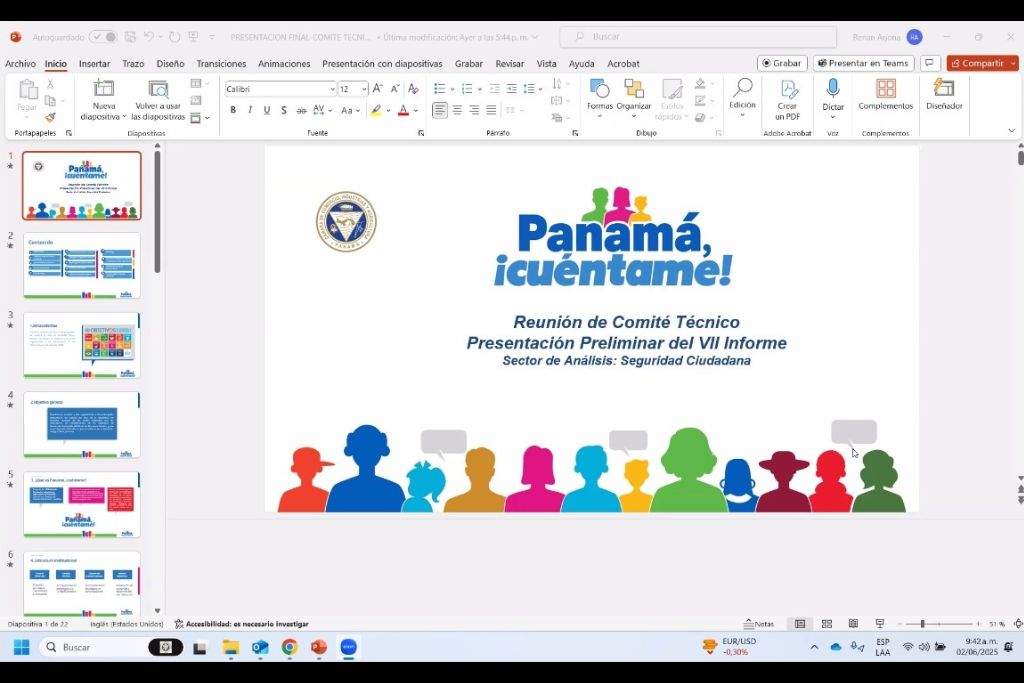The width and height of the screenshot is (1024, 683).
Task: Open File Explorer from the taskbar
Action: pos(231,647)
